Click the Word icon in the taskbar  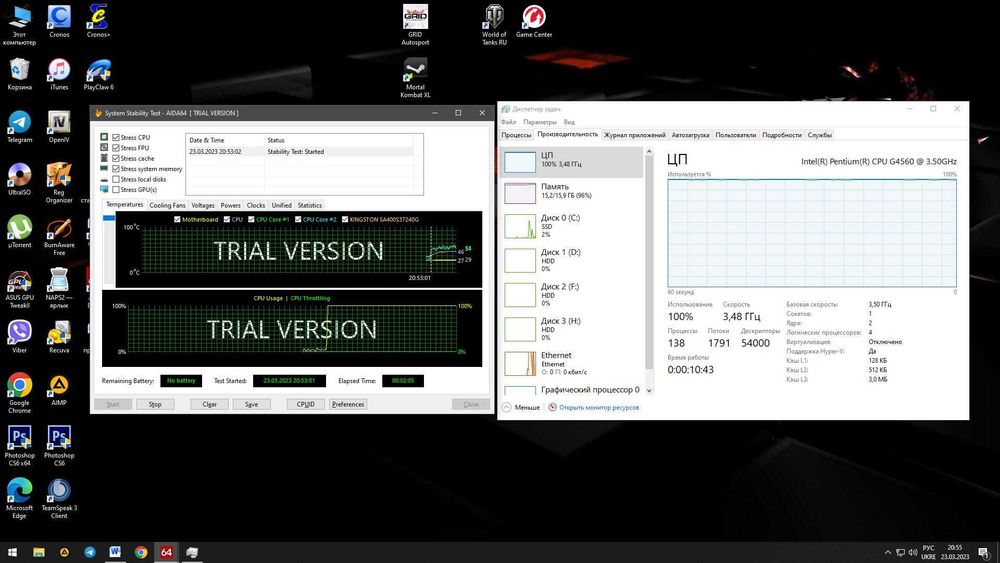pyautogui.click(x=115, y=552)
